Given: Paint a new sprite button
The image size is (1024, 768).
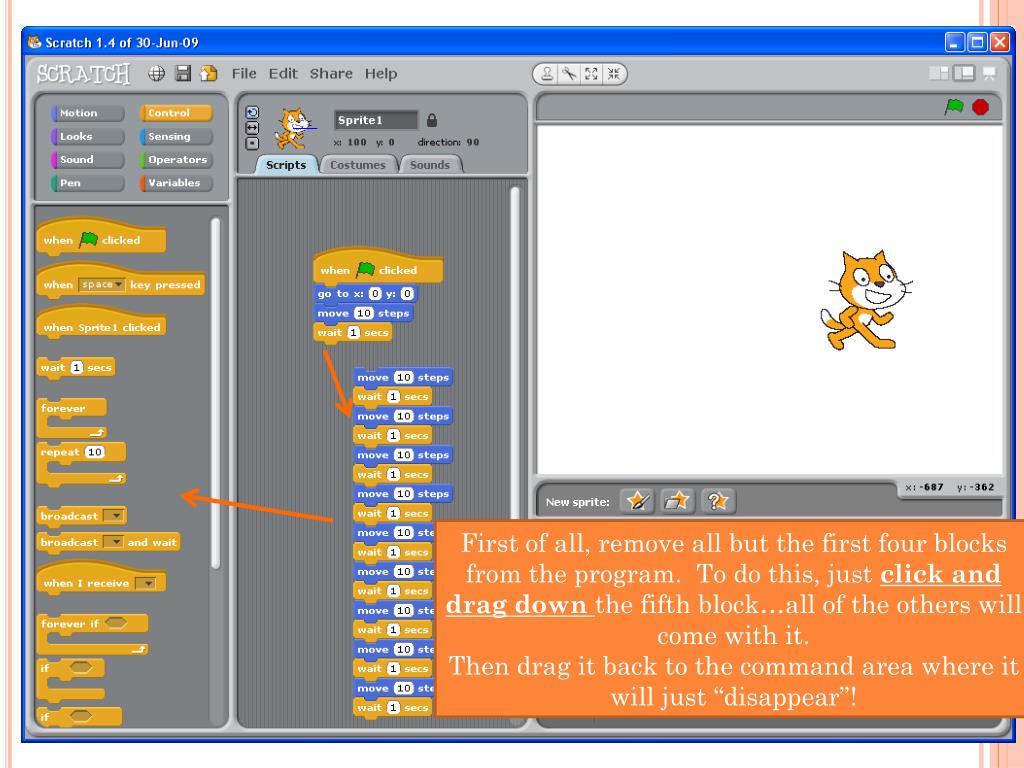Looking at the screenshot, I should (637, 502).
